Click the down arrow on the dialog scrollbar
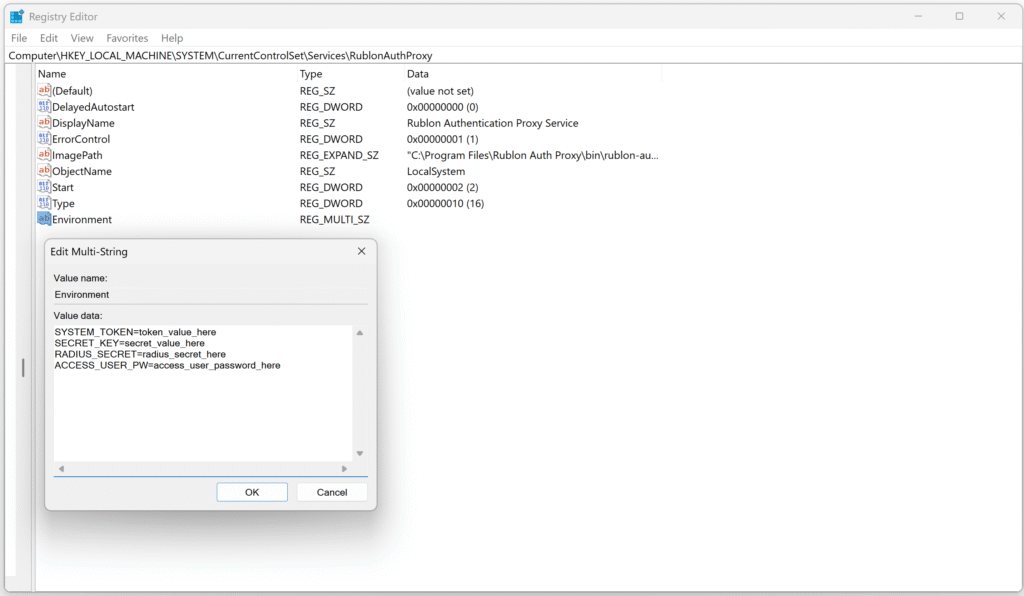 (357, 450)
